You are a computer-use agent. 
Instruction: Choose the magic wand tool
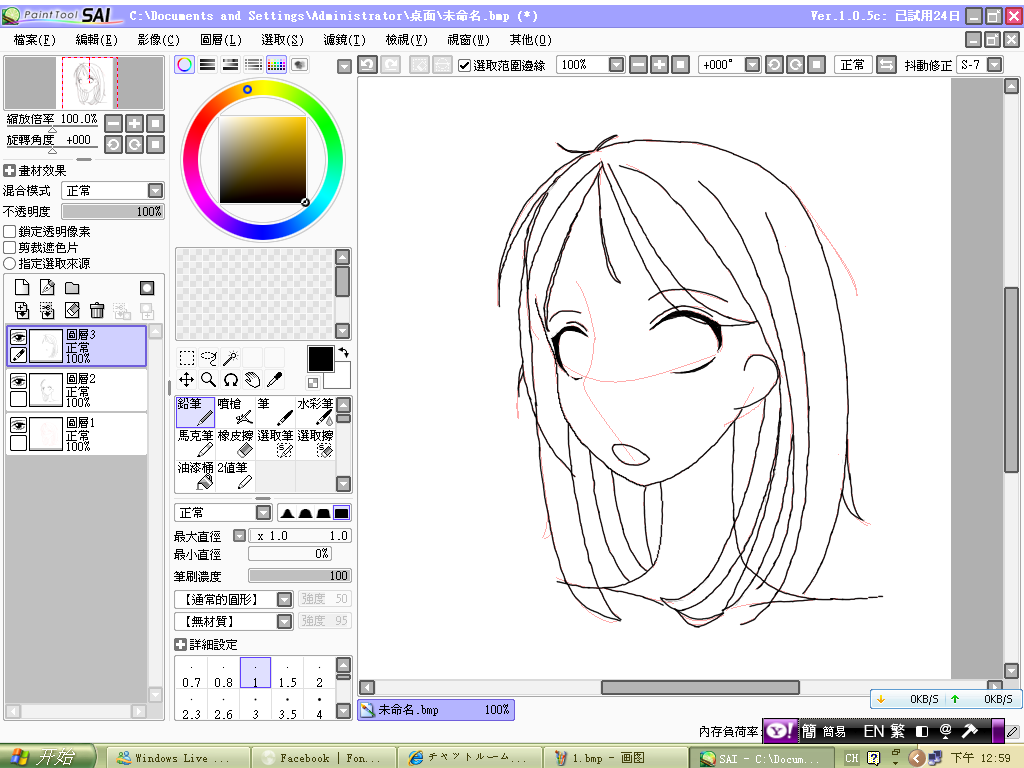231,357
